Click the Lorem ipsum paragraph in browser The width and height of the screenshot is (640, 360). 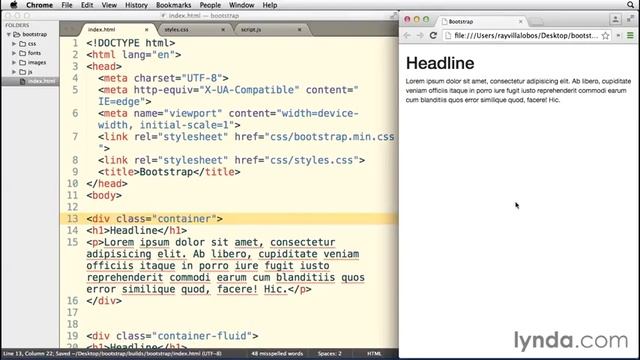pyautogui.click(x=518, y=91)
